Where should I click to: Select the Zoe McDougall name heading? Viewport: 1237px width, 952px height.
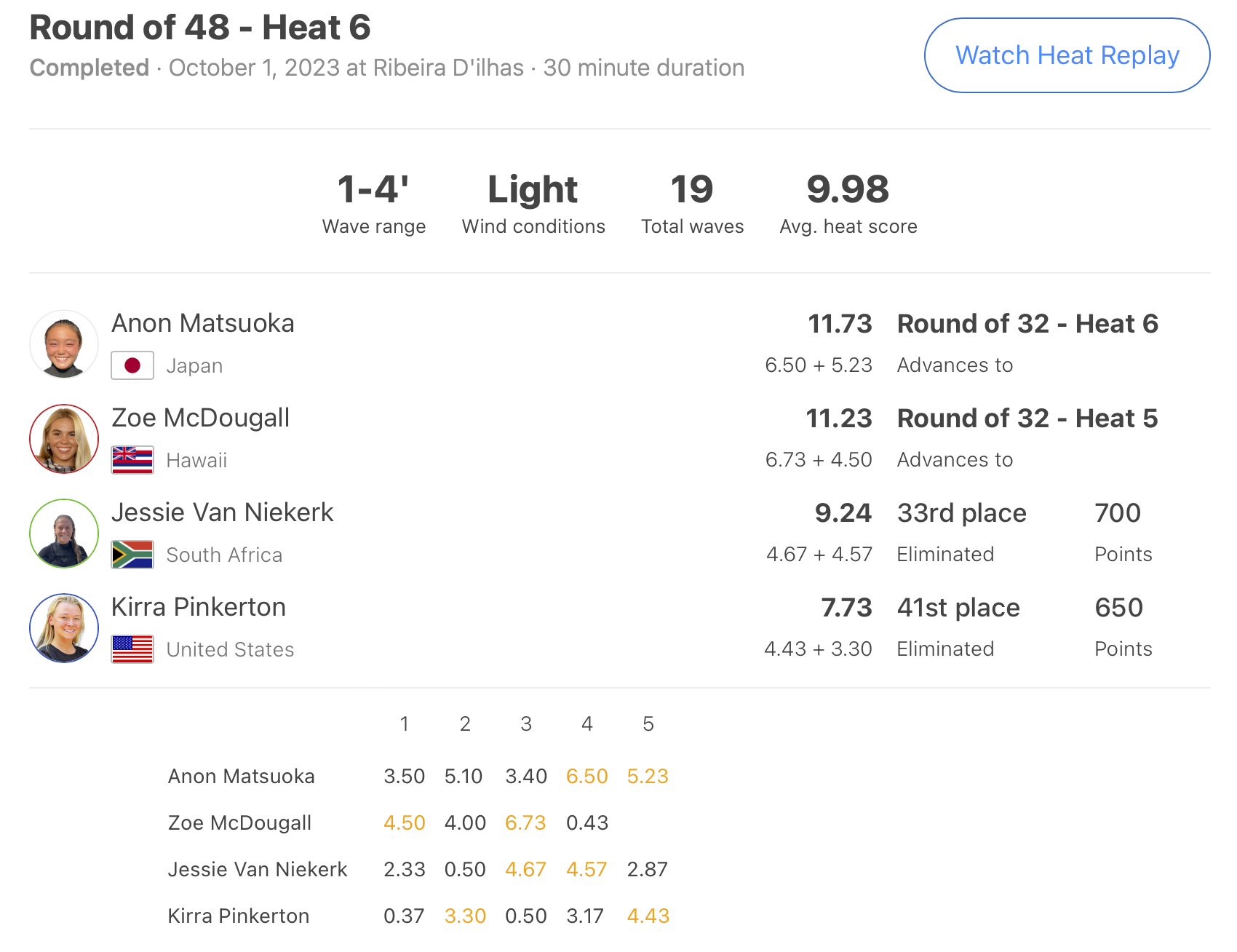pos(201,418)
